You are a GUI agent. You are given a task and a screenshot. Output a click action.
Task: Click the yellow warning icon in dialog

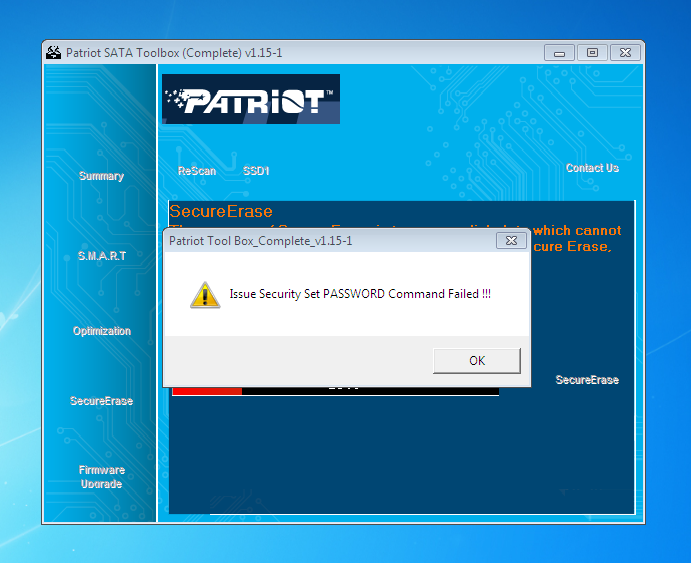tap(205, 295)
